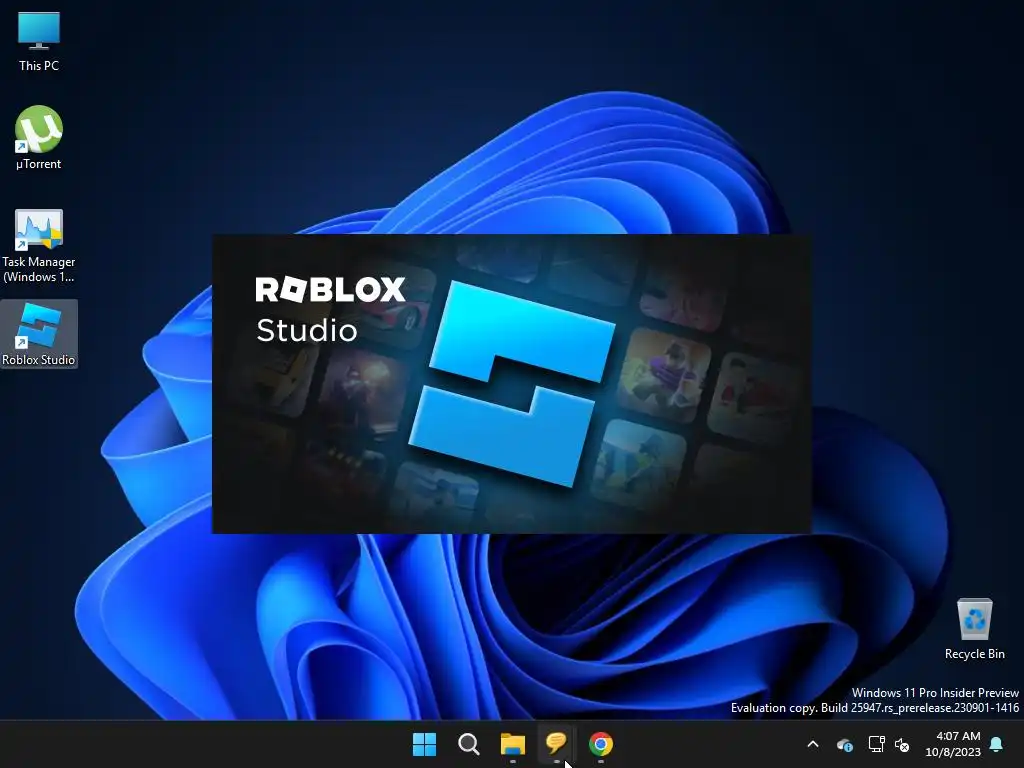Select the Roblox Studio desktop shortcut
Image resolution: width=1024 pixels, height=768 pixels.
tap(39, 334)
